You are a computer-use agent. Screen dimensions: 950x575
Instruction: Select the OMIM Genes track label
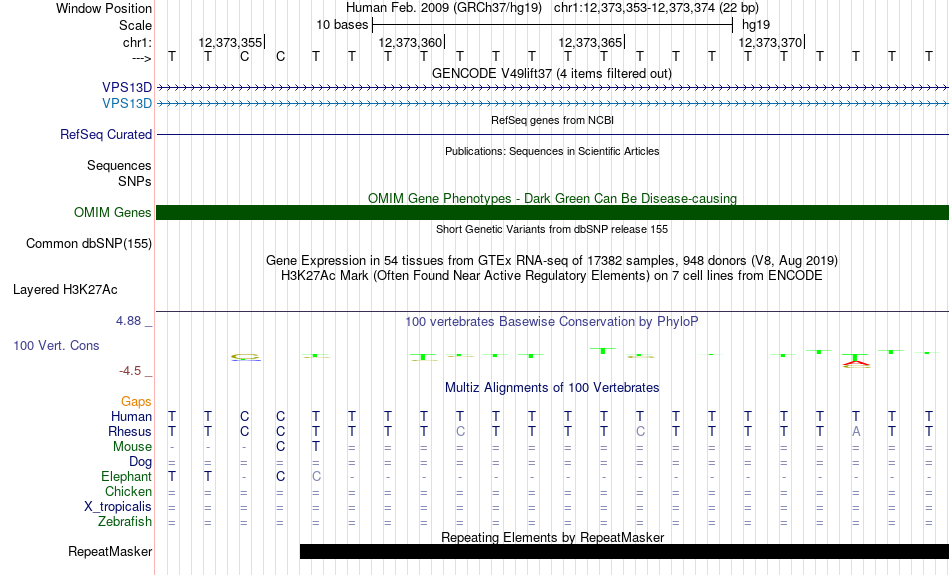112,213
